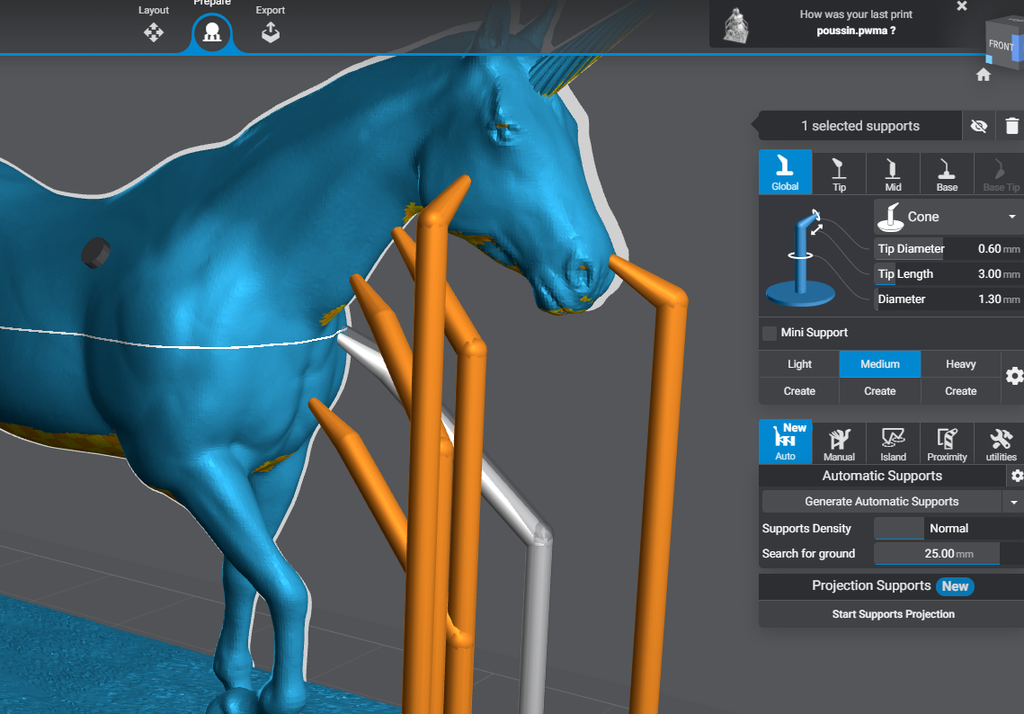
Task: Enable the Mini Support checkbox
Action: (x=769, y=332)
